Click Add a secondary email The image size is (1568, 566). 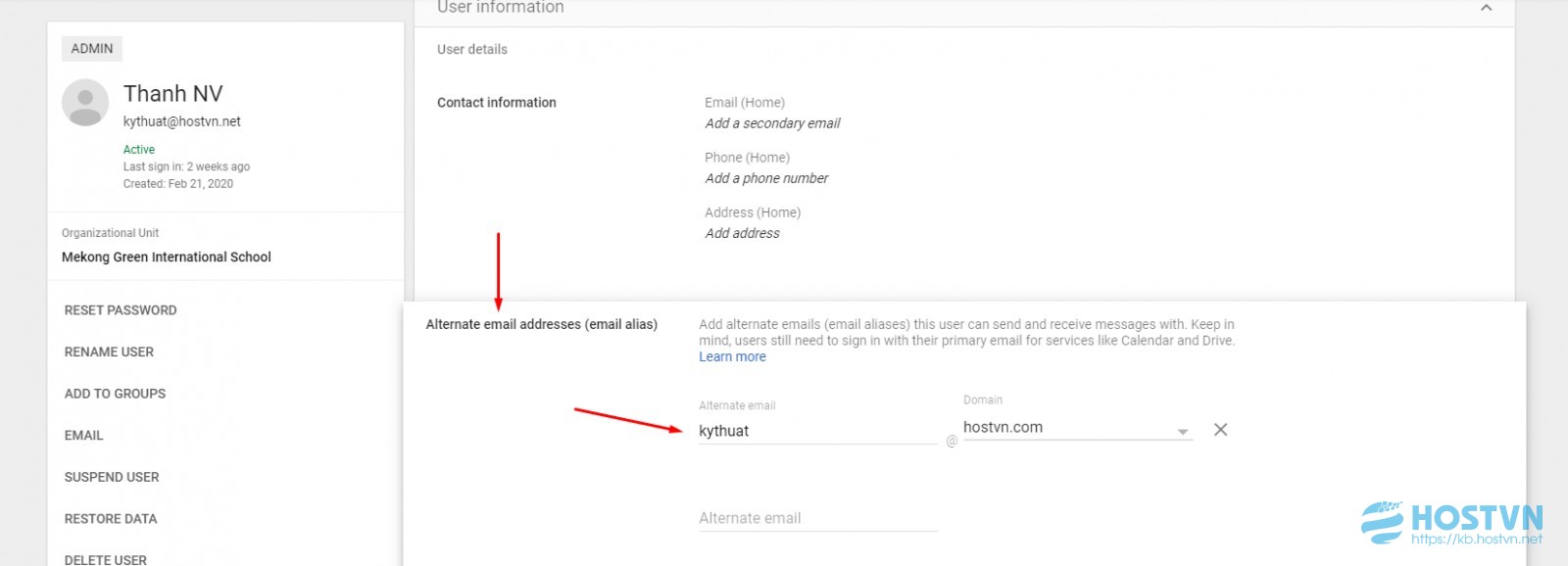pyautogui.click(x=772, y=123)
